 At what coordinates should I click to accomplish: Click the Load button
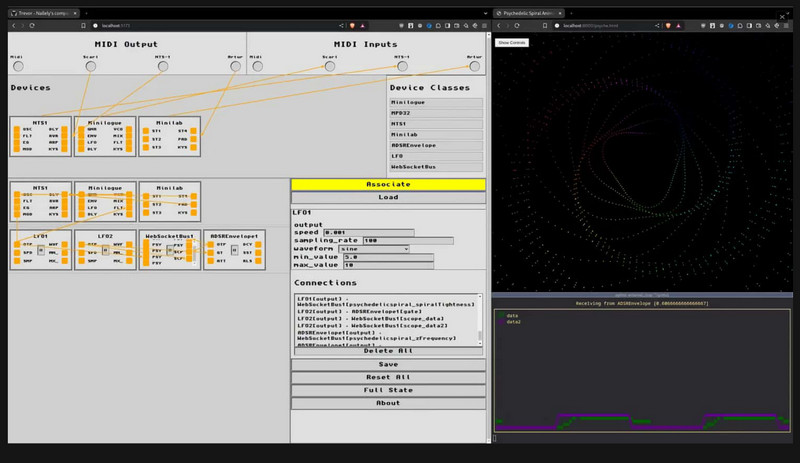[388, 197]
